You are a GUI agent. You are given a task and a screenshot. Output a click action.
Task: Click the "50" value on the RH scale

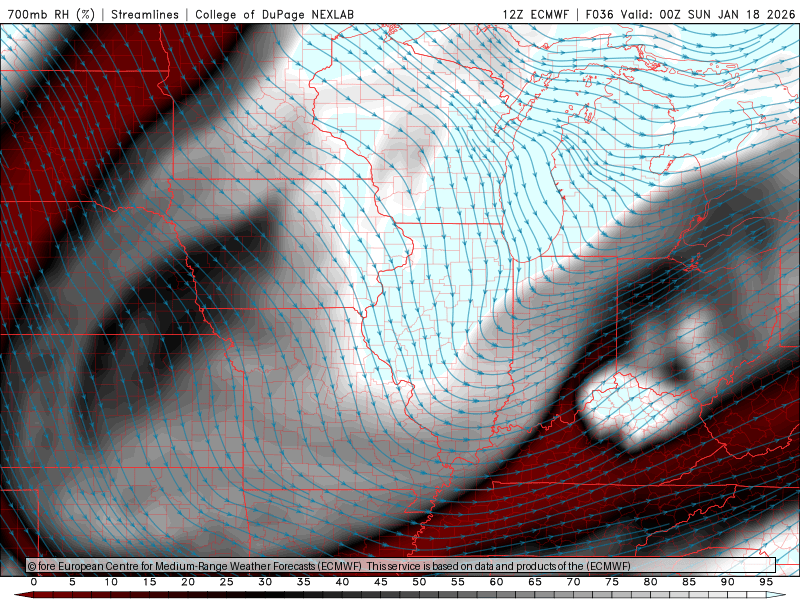tap(419, 582)
